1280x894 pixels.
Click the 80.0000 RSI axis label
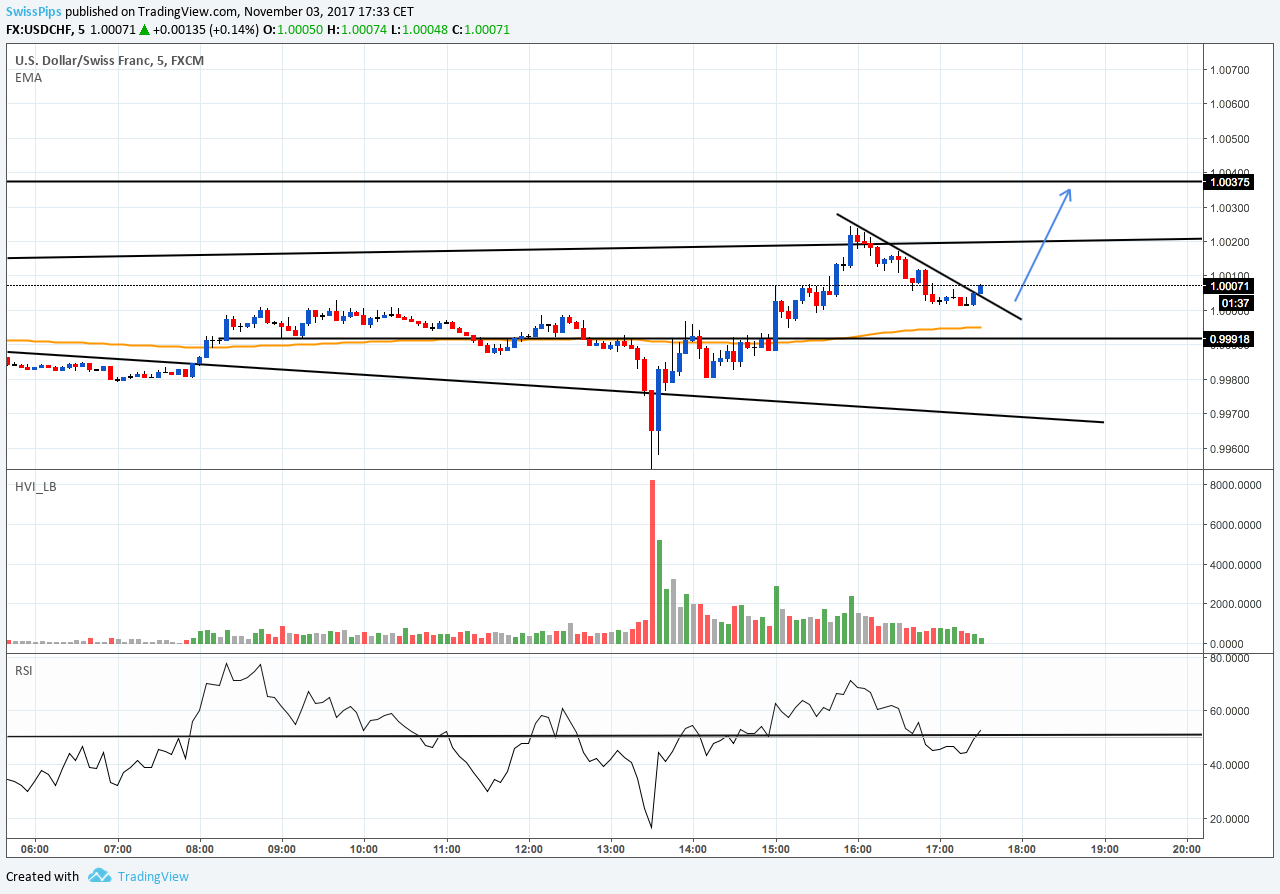click(1231, 658)
